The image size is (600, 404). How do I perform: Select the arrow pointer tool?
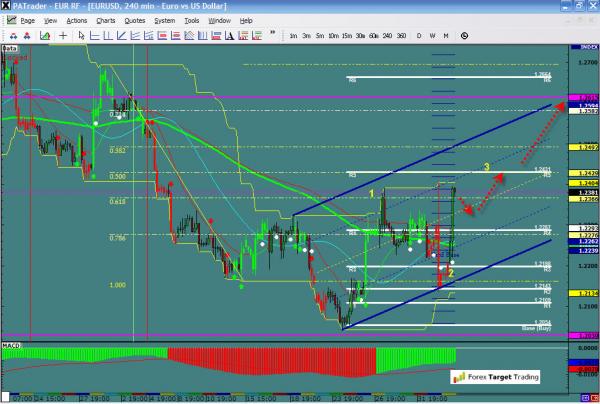click(x=81, y=36)
